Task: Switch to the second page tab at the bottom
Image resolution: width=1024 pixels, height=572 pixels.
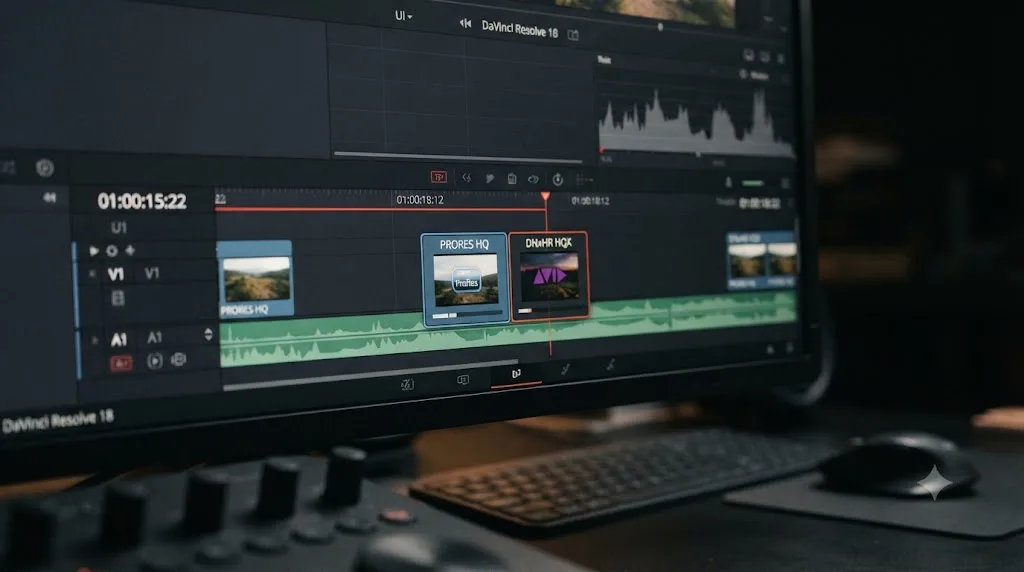Action: 462,379
